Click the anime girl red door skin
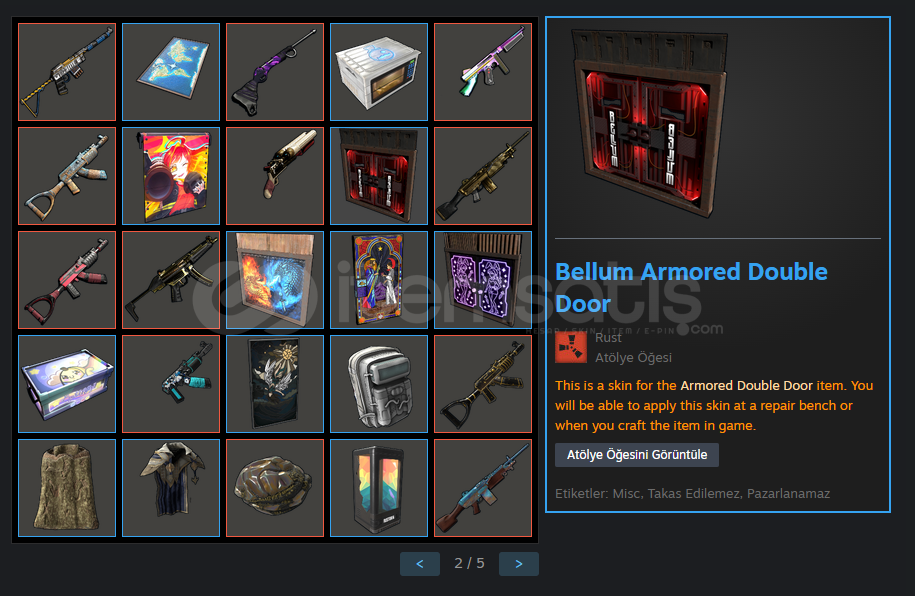The image size is (915, 596). (x=171, y=176)
